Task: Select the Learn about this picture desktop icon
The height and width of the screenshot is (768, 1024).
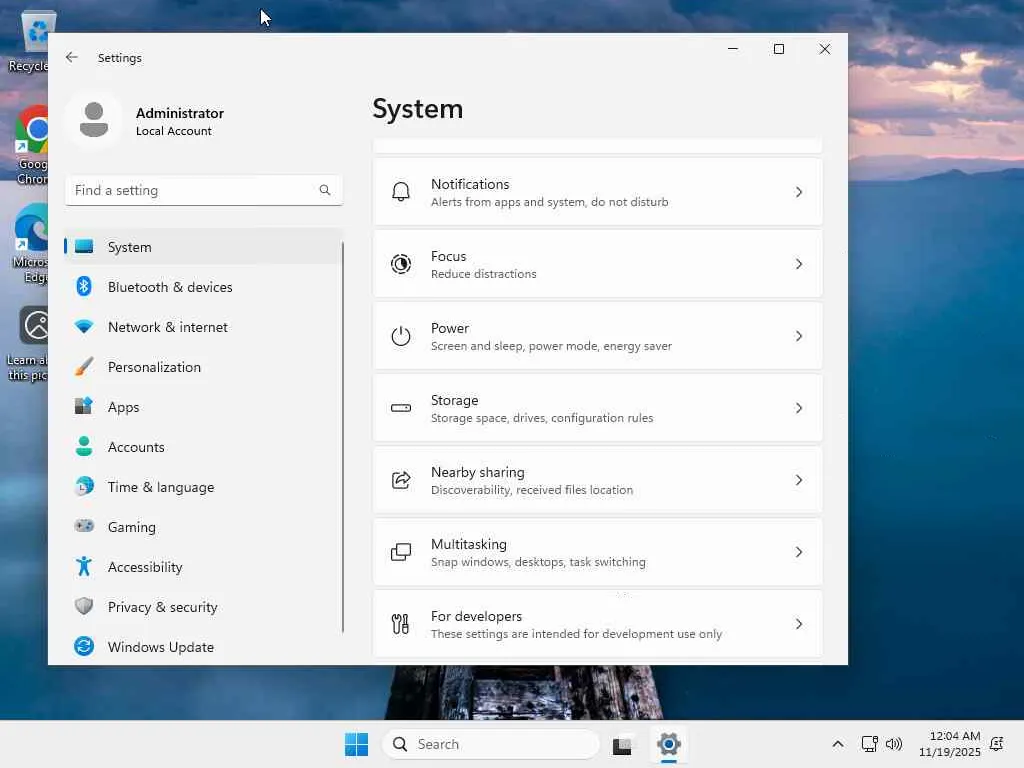Action: (27, 344)
